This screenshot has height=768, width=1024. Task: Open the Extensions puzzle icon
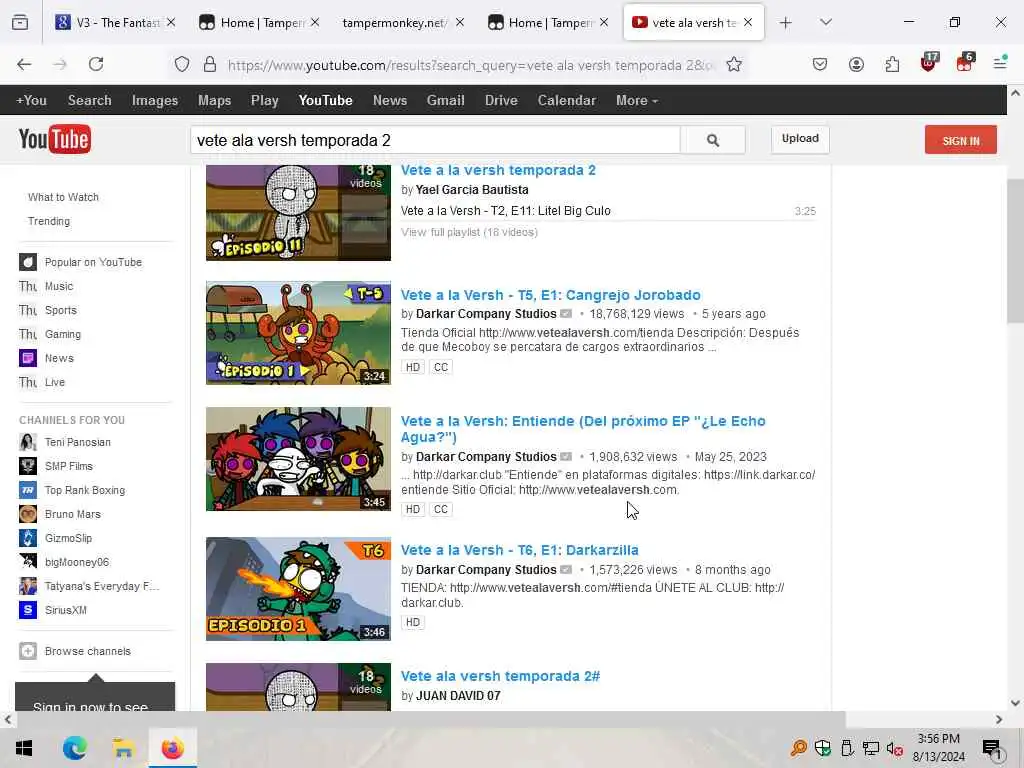pyautogui.click(x=892, y=64)
